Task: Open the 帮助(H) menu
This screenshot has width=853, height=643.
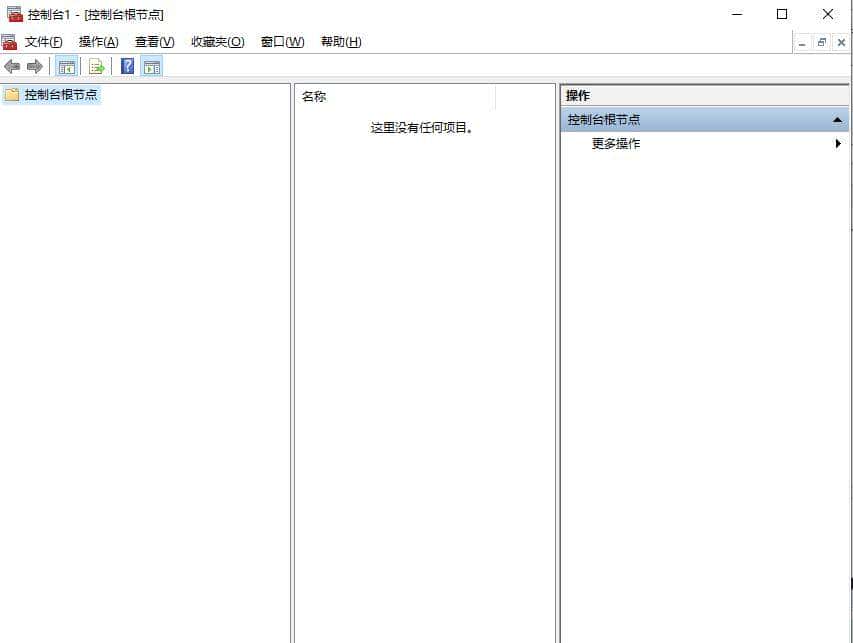Action: click(x=340, y=41)
